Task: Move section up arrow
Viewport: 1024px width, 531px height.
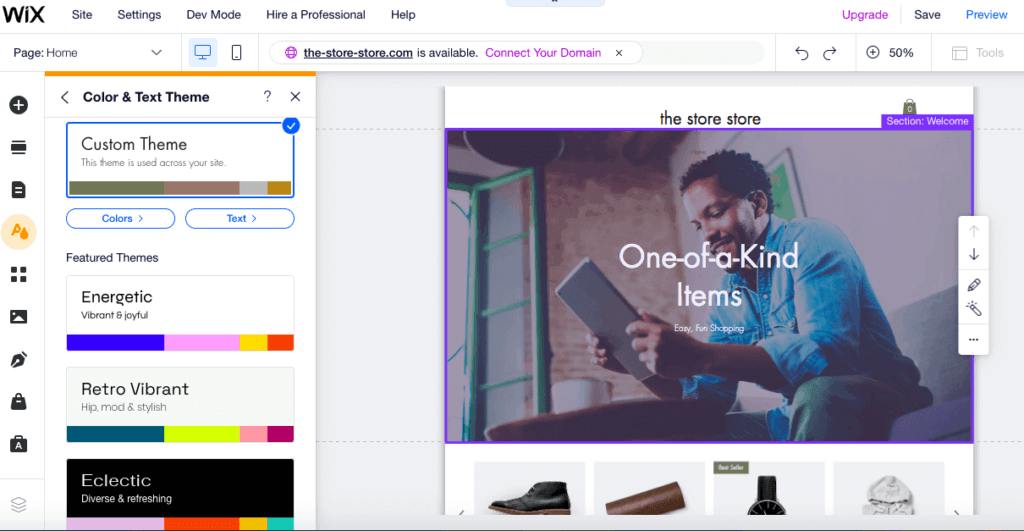Action: pyautogui.click(x=974, y=231)
